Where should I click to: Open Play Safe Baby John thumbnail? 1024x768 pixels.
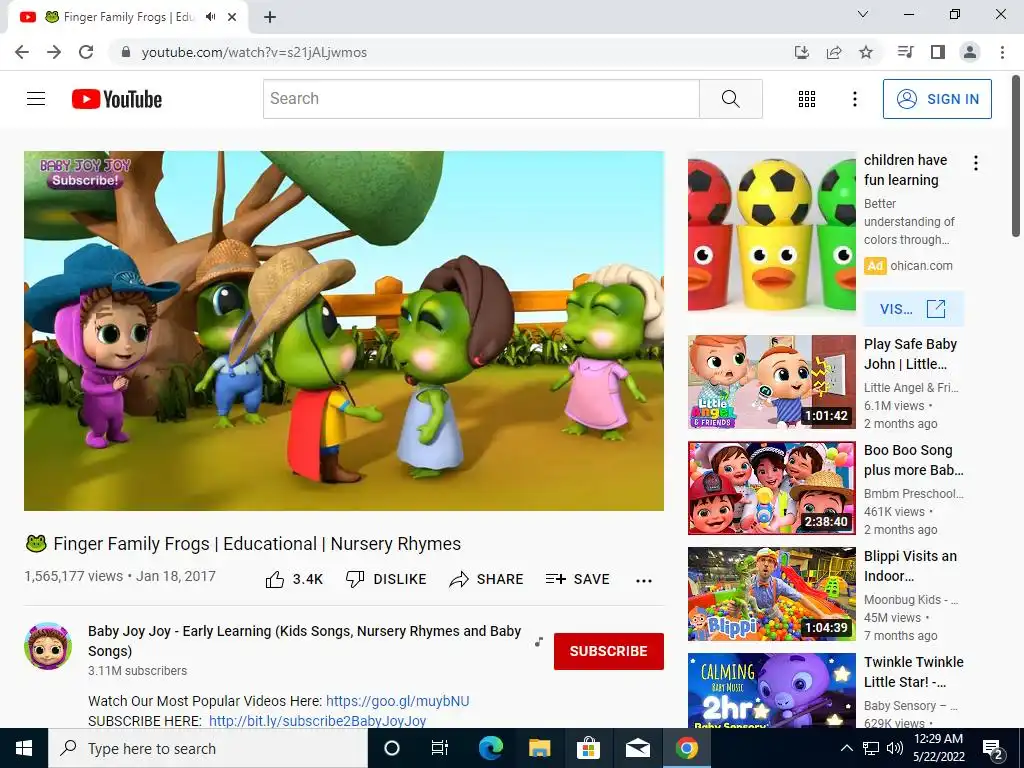(771, 382)
